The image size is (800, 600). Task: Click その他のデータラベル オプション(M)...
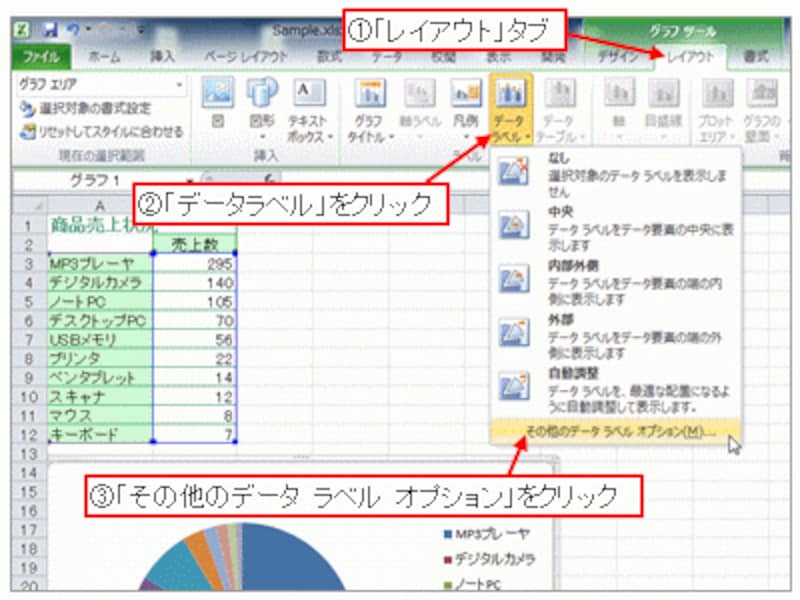[616, 432]
